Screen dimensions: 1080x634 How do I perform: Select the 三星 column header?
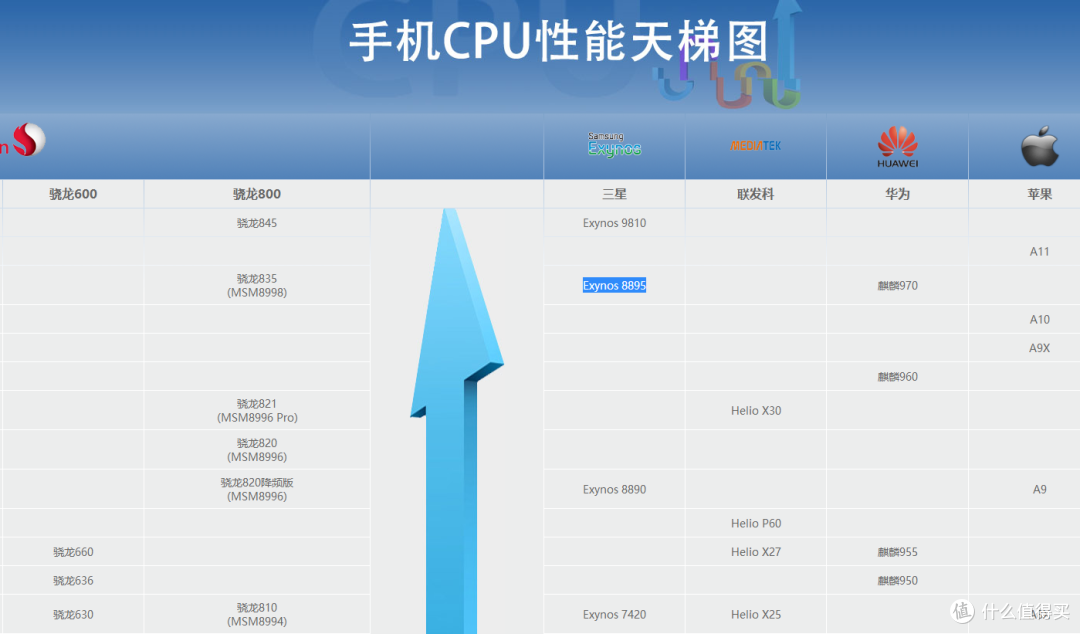[x=614, y=194]
